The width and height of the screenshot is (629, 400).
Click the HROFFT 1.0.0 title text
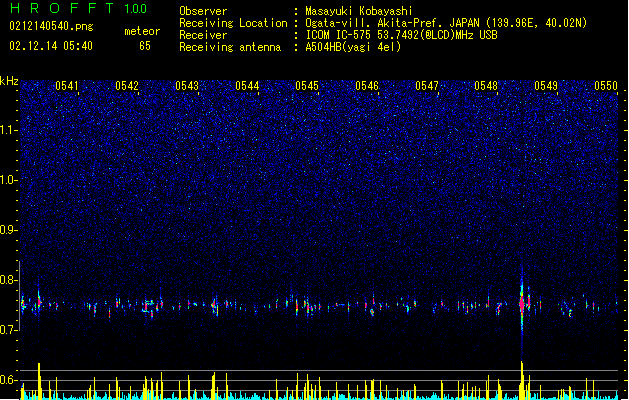point(79,8)
